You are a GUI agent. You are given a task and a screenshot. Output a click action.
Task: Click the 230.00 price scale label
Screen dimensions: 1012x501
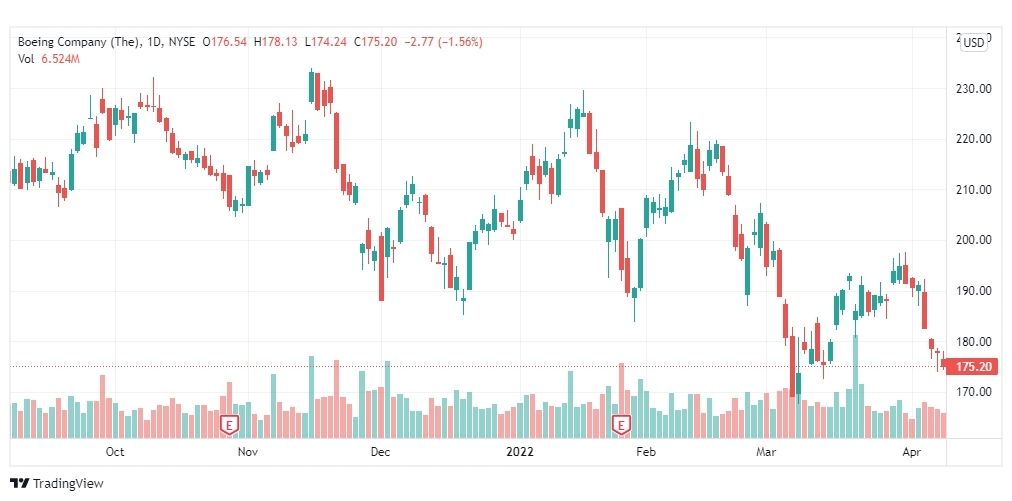pyautogui.click(x=974, y=88)
